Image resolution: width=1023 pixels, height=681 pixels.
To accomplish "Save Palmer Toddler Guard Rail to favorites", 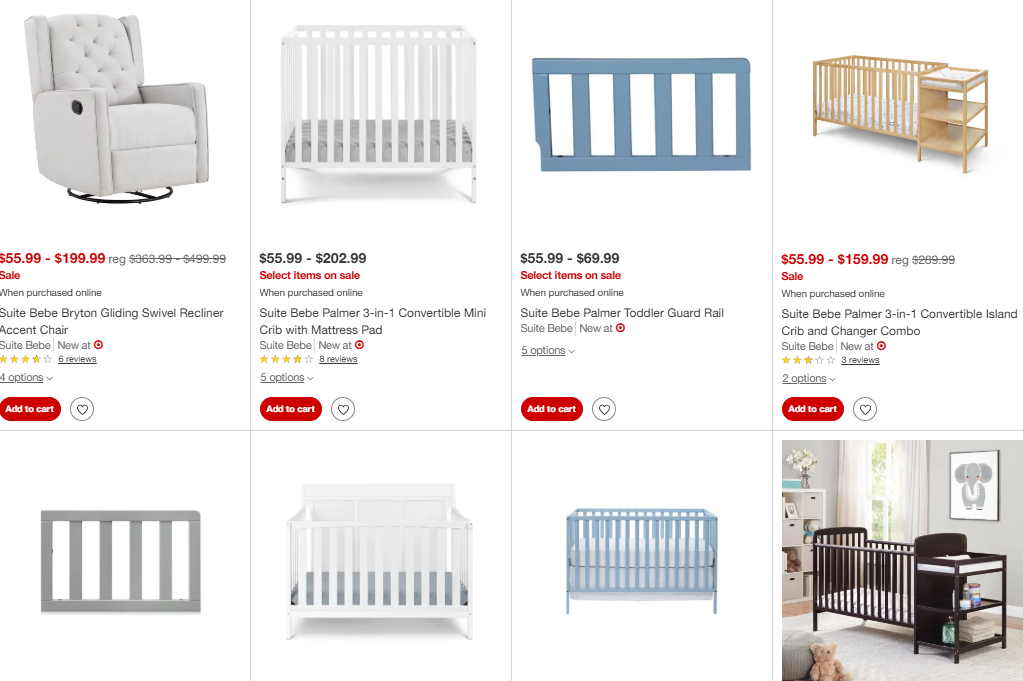I will click(x=604, y=409).
